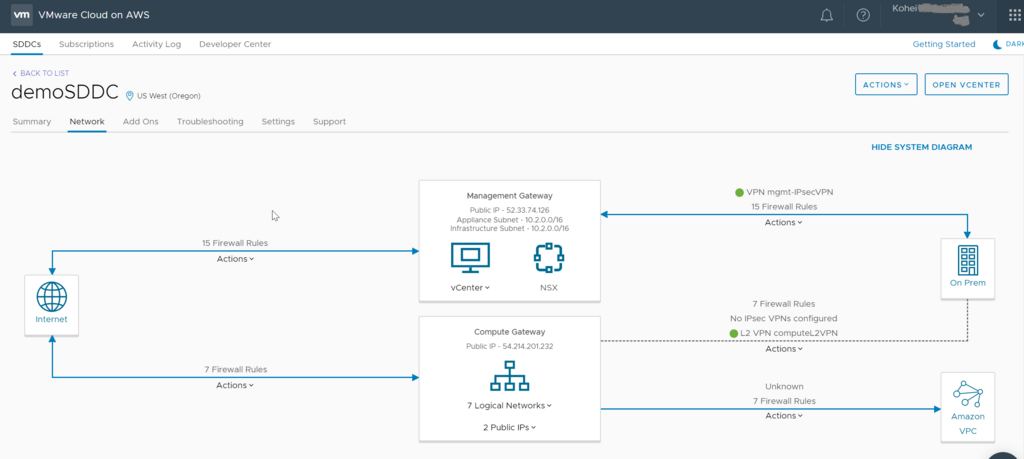The width and height of the screenshot is (1024, 459).
Task: Click the green status dot for computeL2VPN
Action: pos(734,333)
